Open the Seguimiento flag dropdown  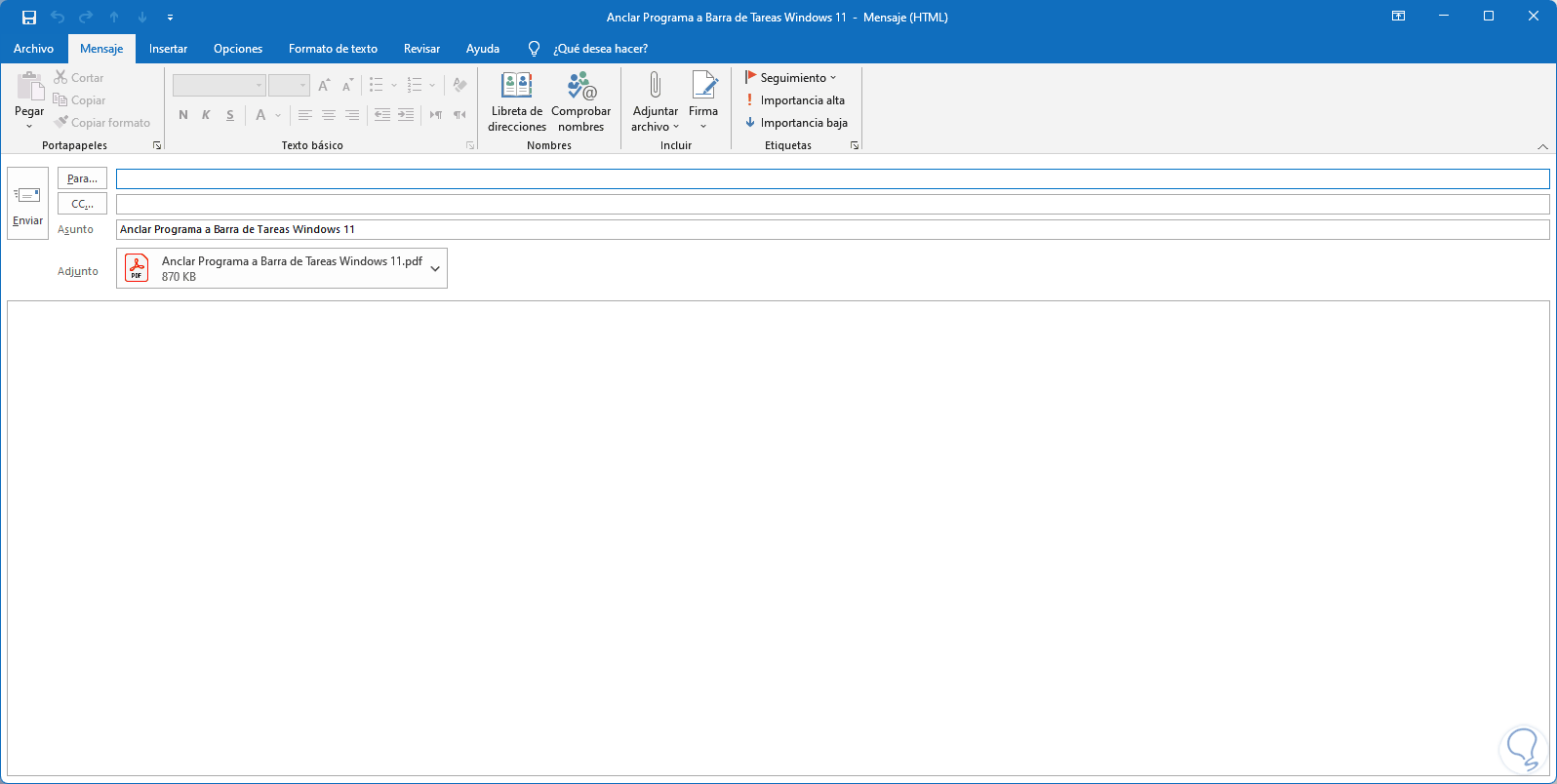point(791,78)
